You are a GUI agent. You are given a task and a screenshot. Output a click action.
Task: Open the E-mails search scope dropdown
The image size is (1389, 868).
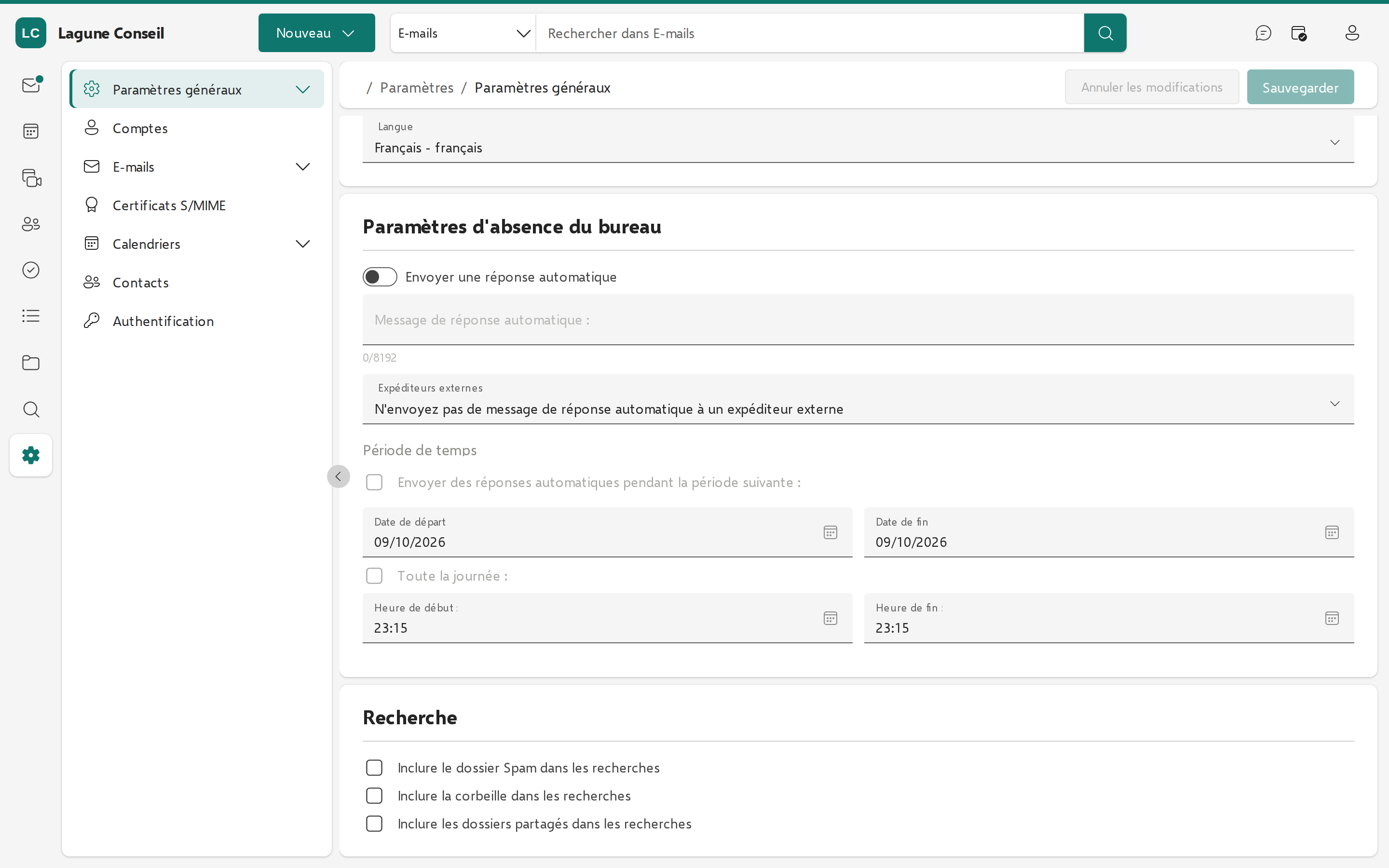tap(463, 33)
